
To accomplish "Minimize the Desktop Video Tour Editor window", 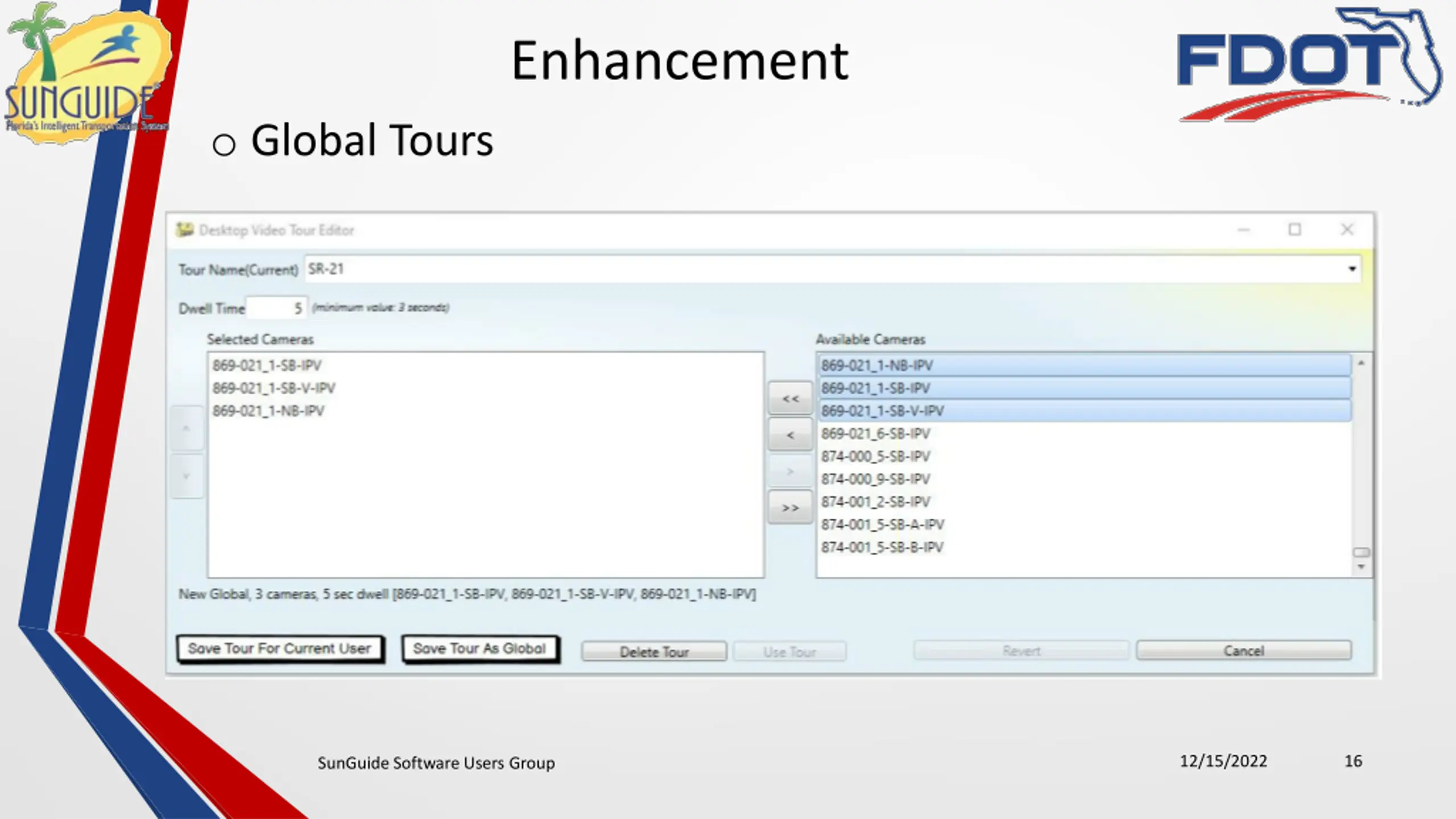I will [x=1243, y=230].
